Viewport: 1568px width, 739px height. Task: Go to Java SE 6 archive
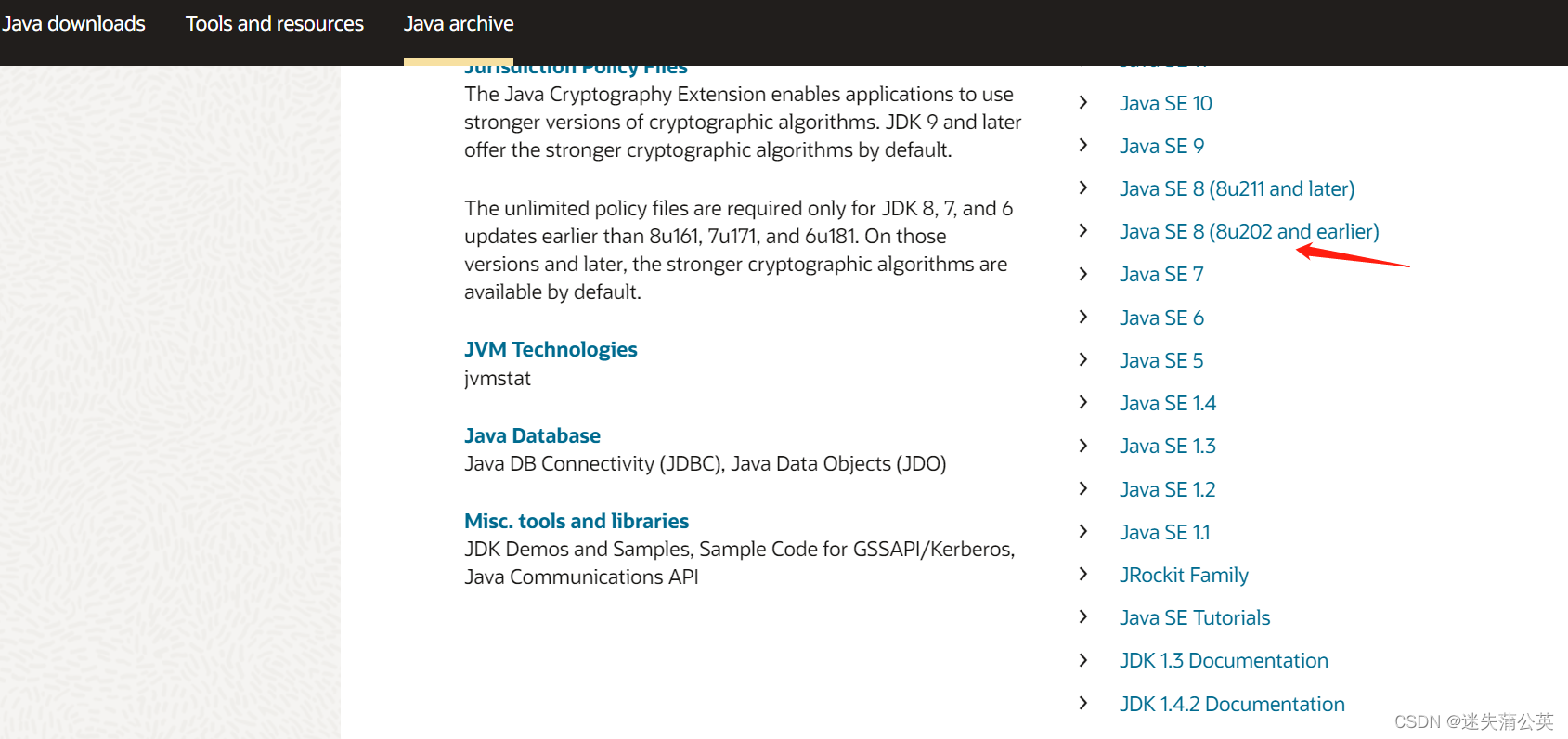click(1161, 318)
